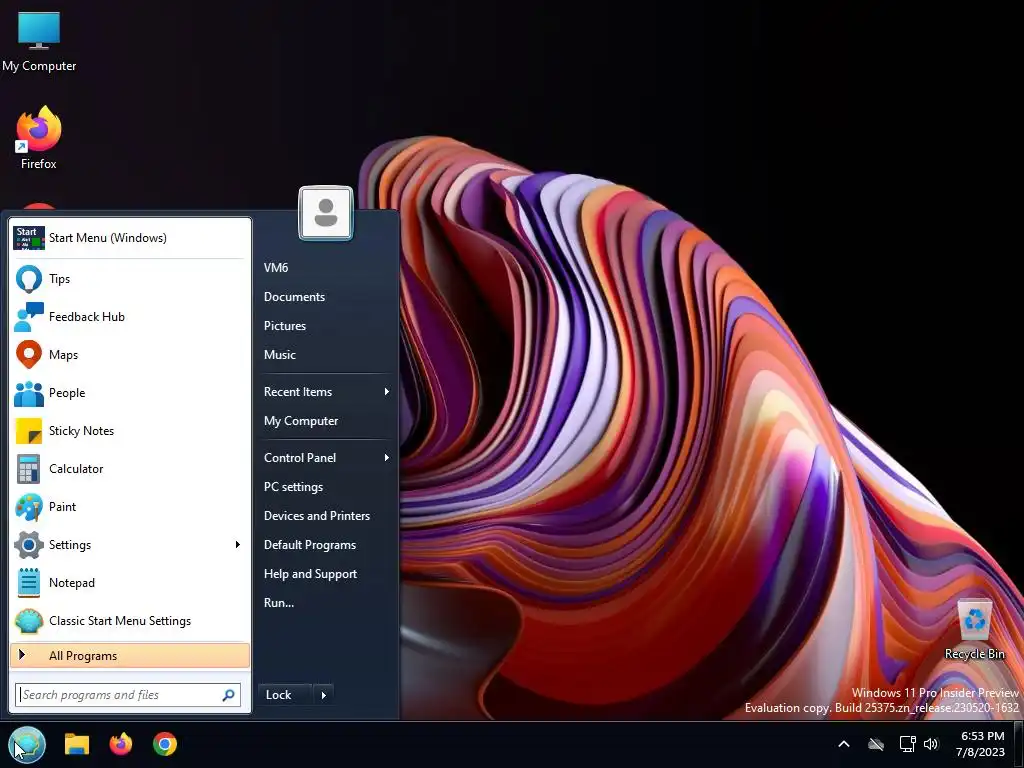This screenshot has height=768, width=1024.
Task: Expand All Programs list
Action: pos(130,656)
